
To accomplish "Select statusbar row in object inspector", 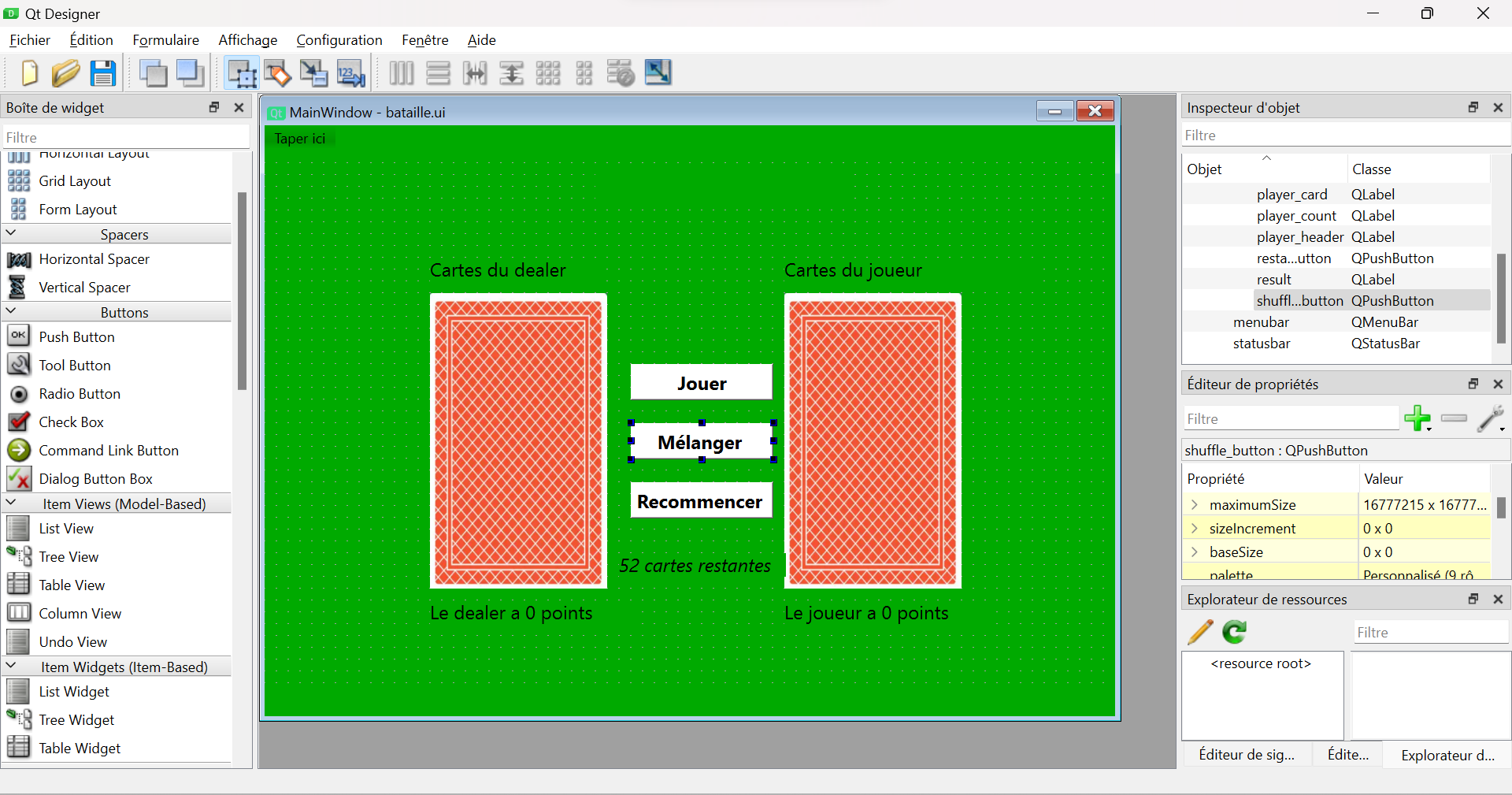I will 1262,343.
